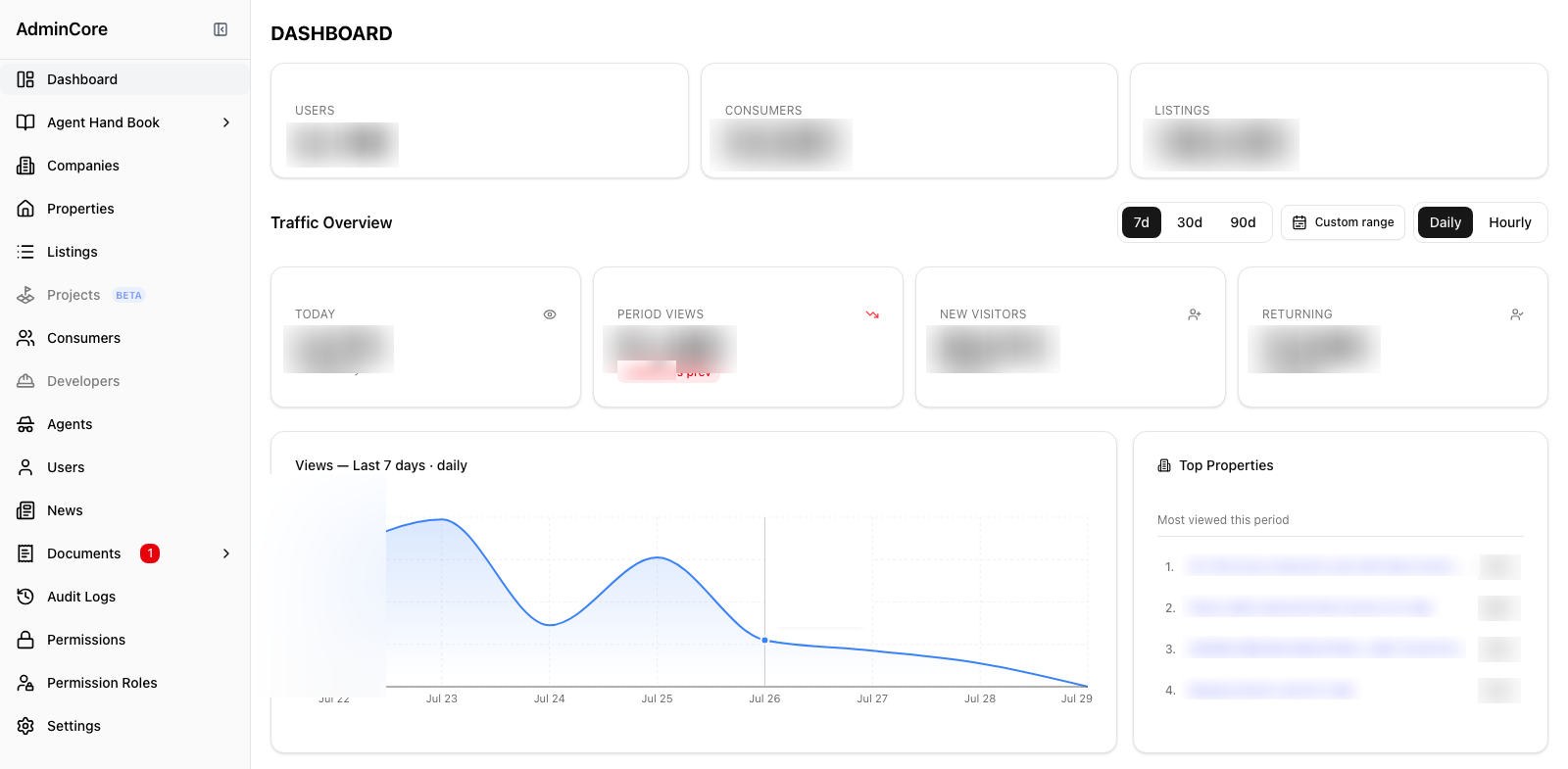Expand the Documents submenu chevron

[226, 553]
